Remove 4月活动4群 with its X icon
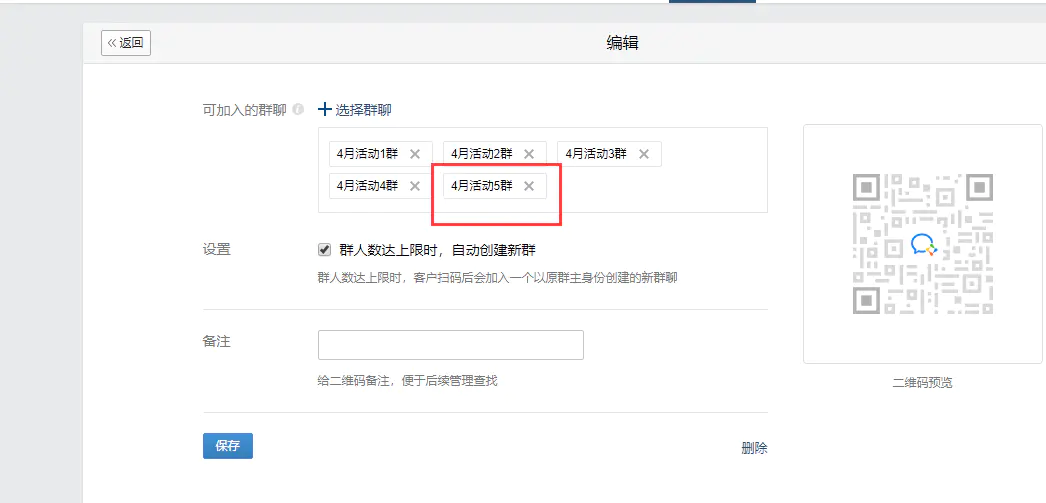This screenshot has width=1046, height=503. (415, 186)
